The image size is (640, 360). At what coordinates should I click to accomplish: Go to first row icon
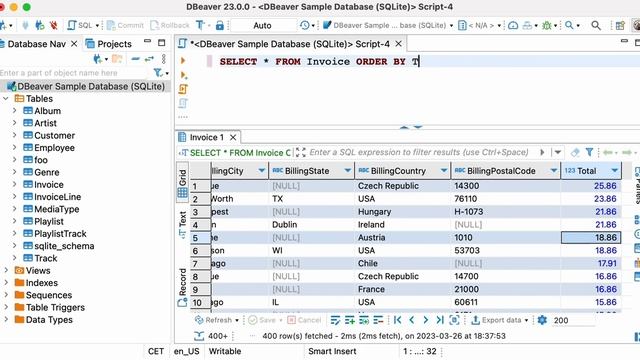398,320
